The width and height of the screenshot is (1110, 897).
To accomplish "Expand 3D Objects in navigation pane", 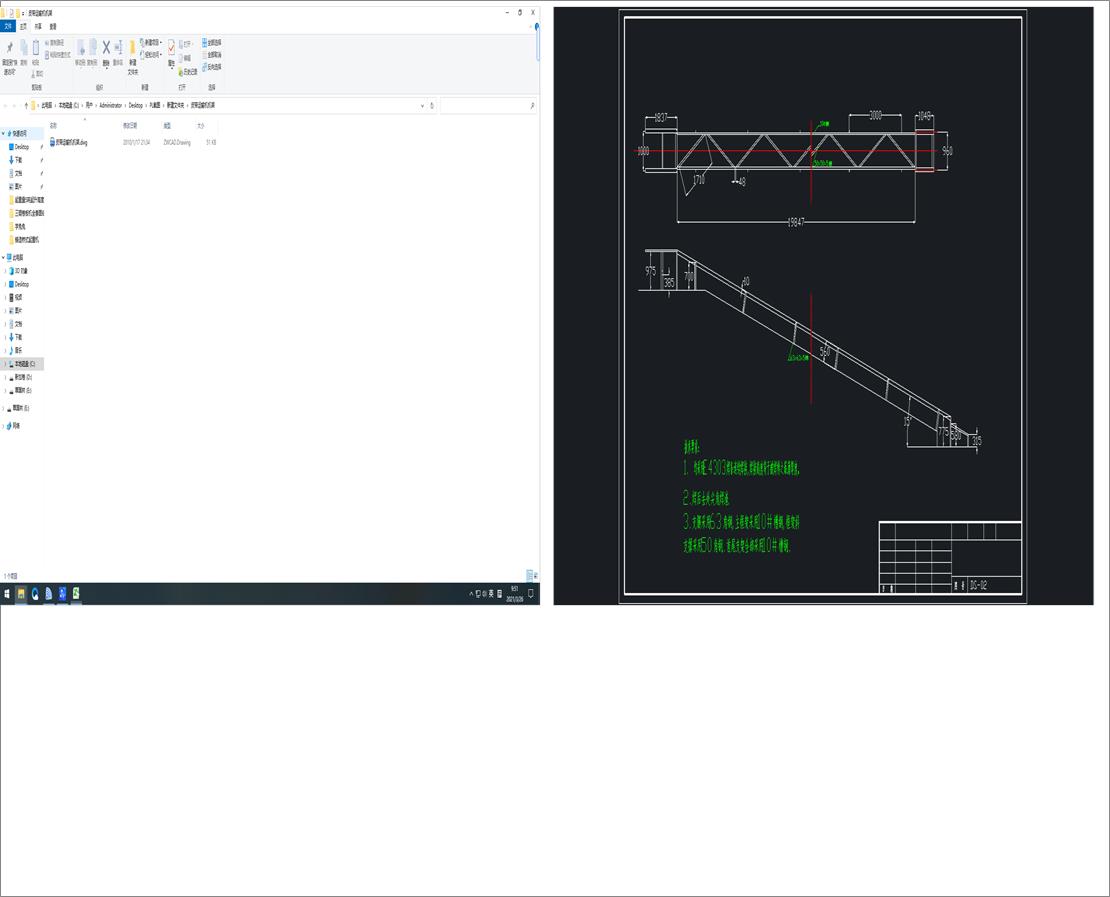I will 6,271.
